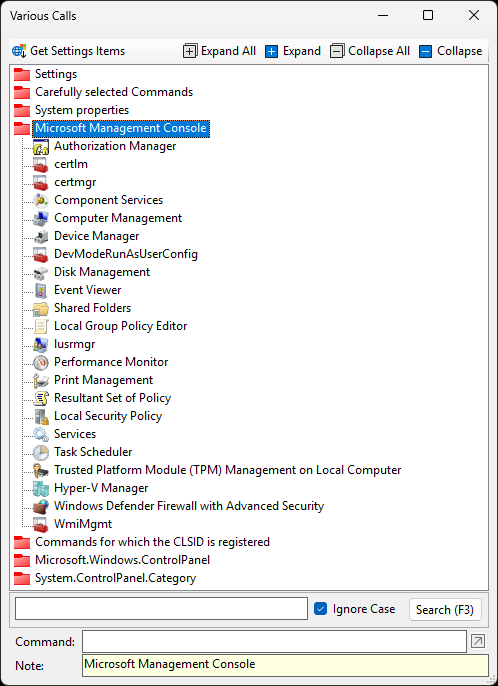Expand the Settings folder
Screen dimensions: 498x686
tap(22, 74)
